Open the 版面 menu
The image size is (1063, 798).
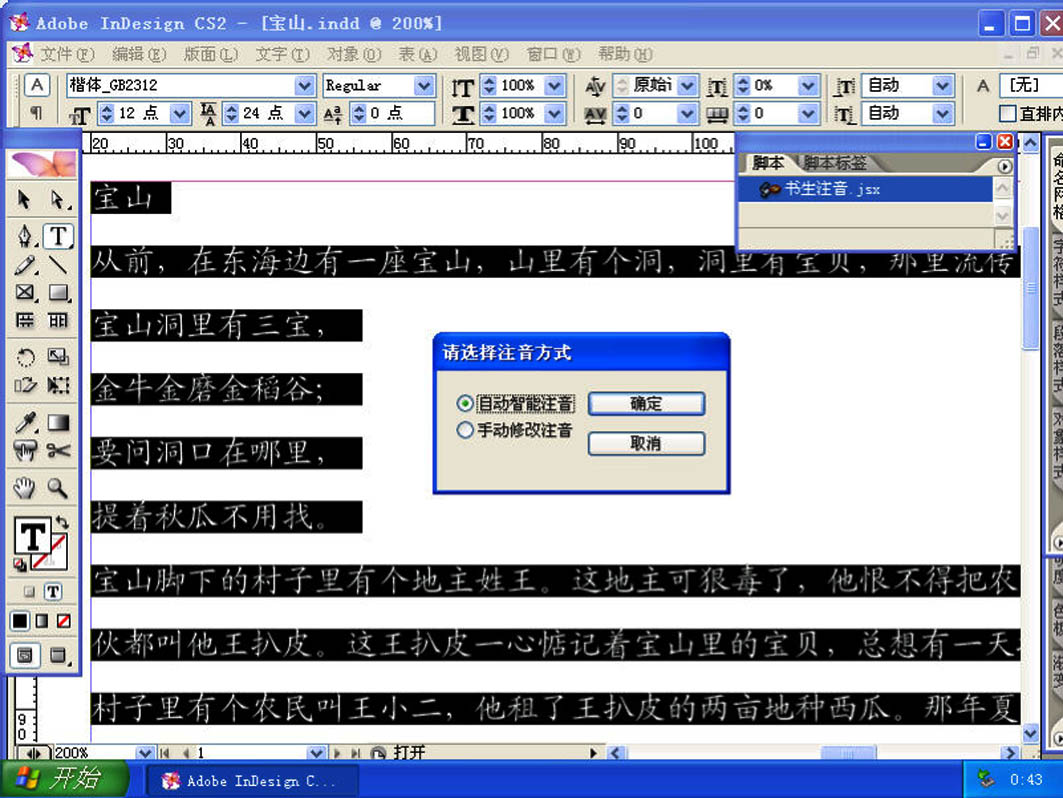pyautogui.click(x=211, y=54)
